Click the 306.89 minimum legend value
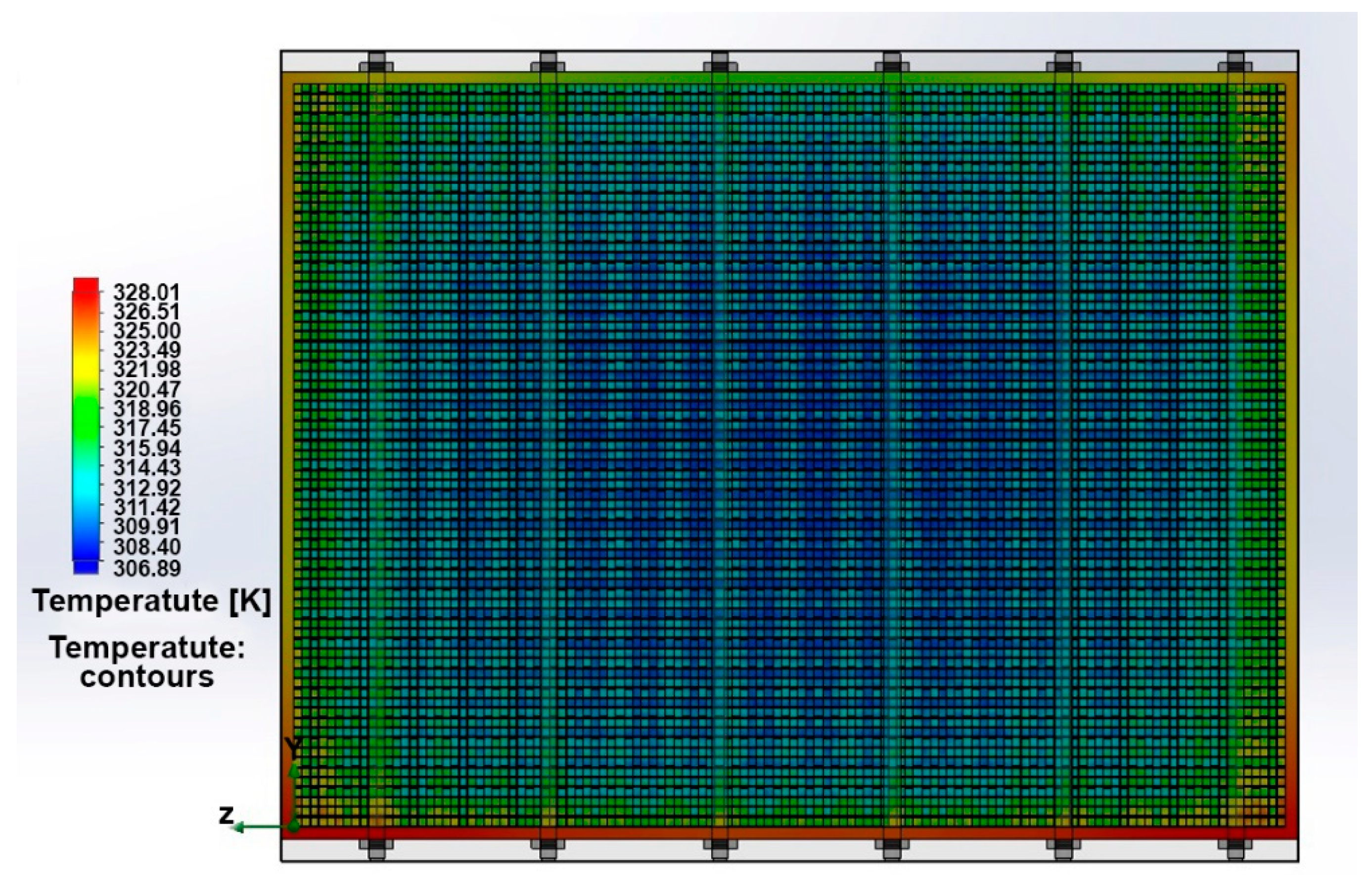The height and width of the screenshot is (875, 1372). tap(146, 568)
